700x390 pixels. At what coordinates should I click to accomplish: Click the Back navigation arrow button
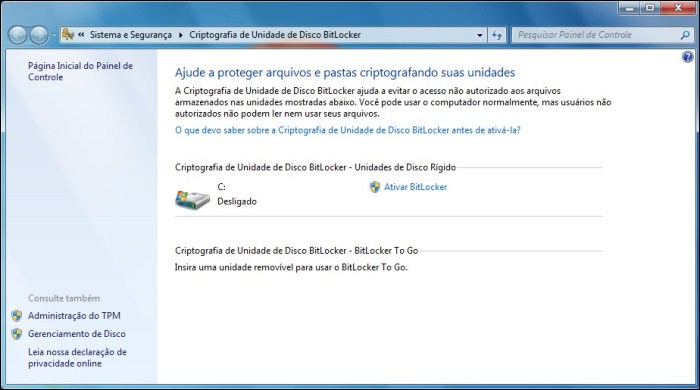(18, 35)
